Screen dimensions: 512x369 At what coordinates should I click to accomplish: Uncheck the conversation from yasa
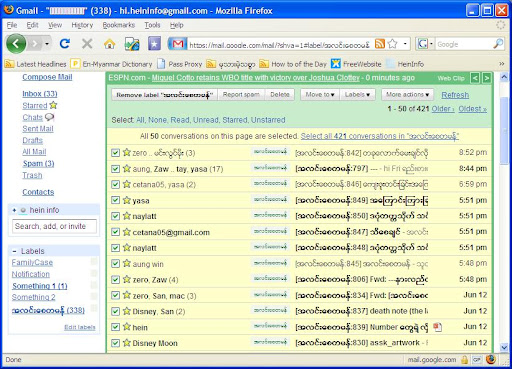[115, 200]
